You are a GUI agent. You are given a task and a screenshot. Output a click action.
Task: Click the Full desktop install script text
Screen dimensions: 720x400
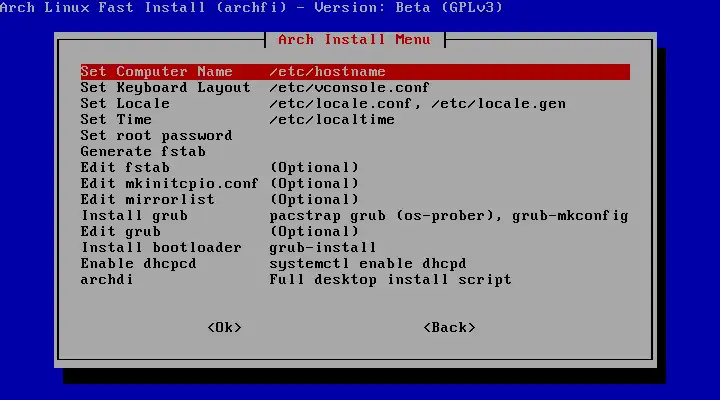[390, 280]
